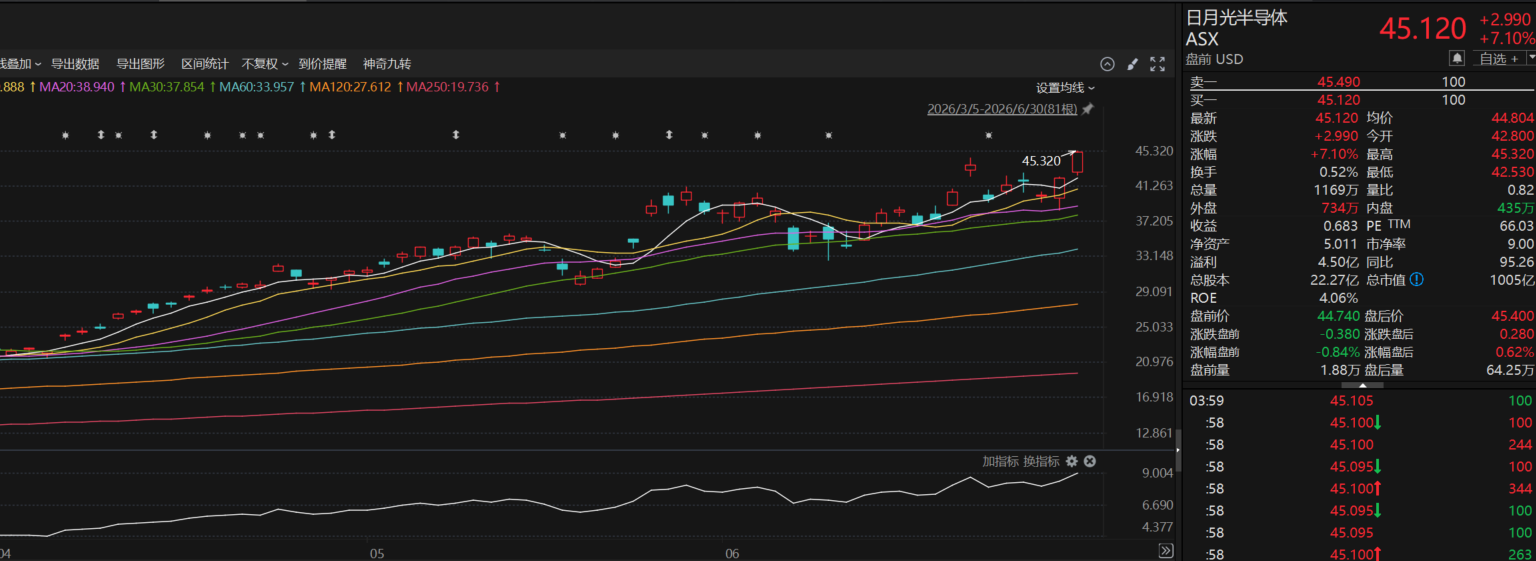Collapse the toolbar with the circled up-arrow icon
Viewport: 1536px width, 561px height.
point(1107,64)
